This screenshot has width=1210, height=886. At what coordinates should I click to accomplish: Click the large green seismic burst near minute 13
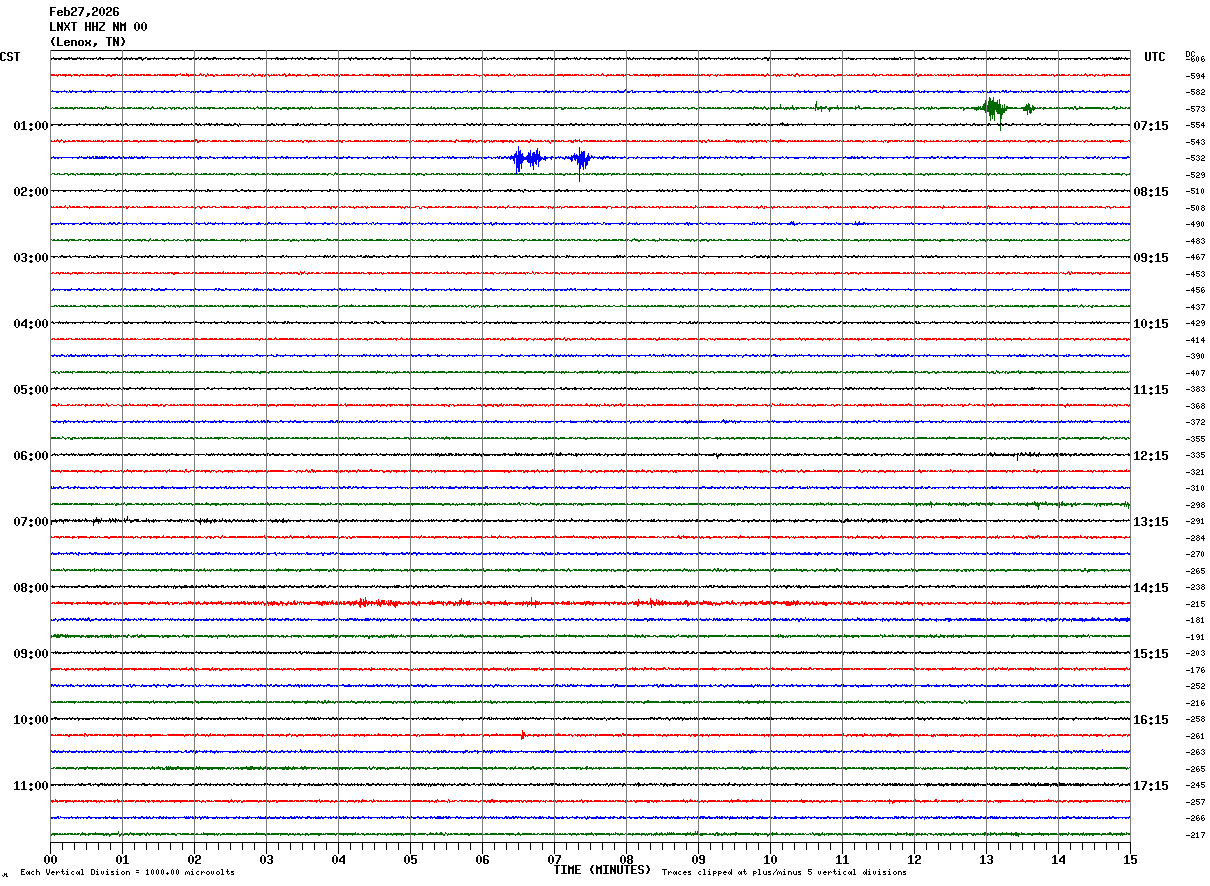993,109
